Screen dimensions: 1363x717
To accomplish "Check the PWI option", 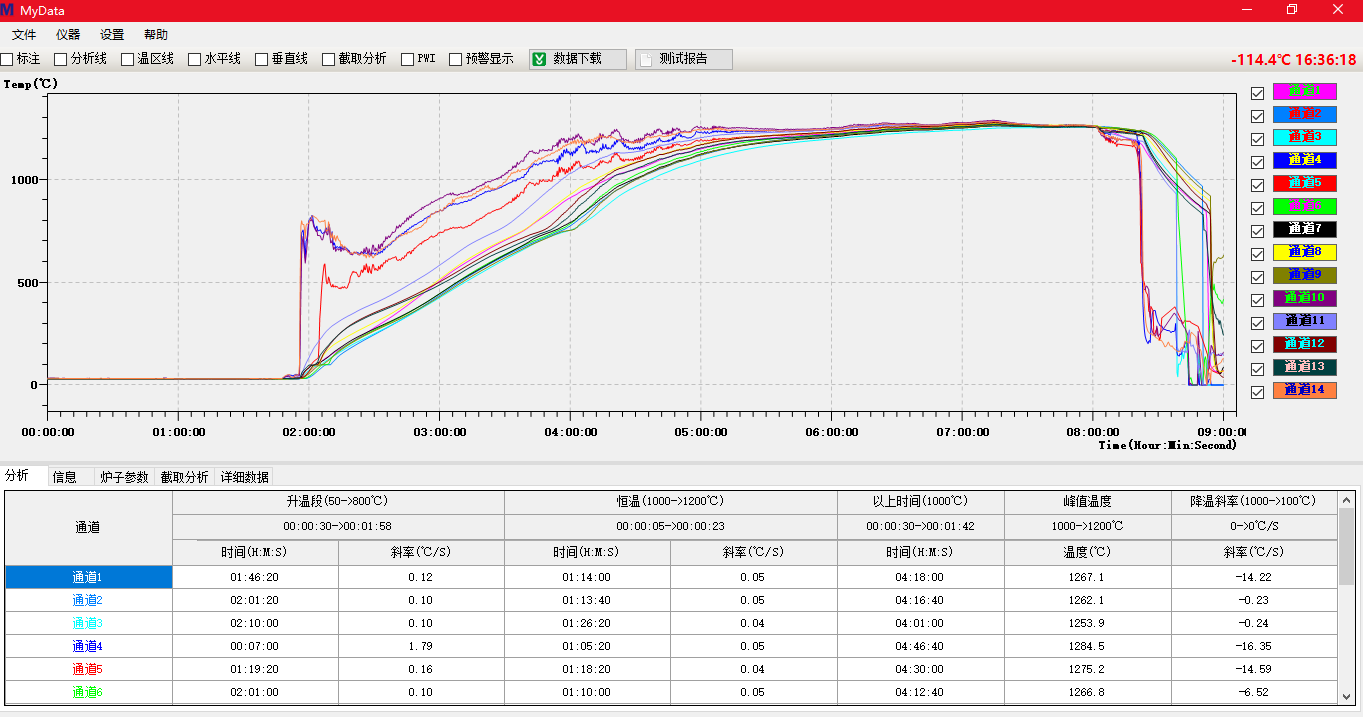I will pos(408,59).
